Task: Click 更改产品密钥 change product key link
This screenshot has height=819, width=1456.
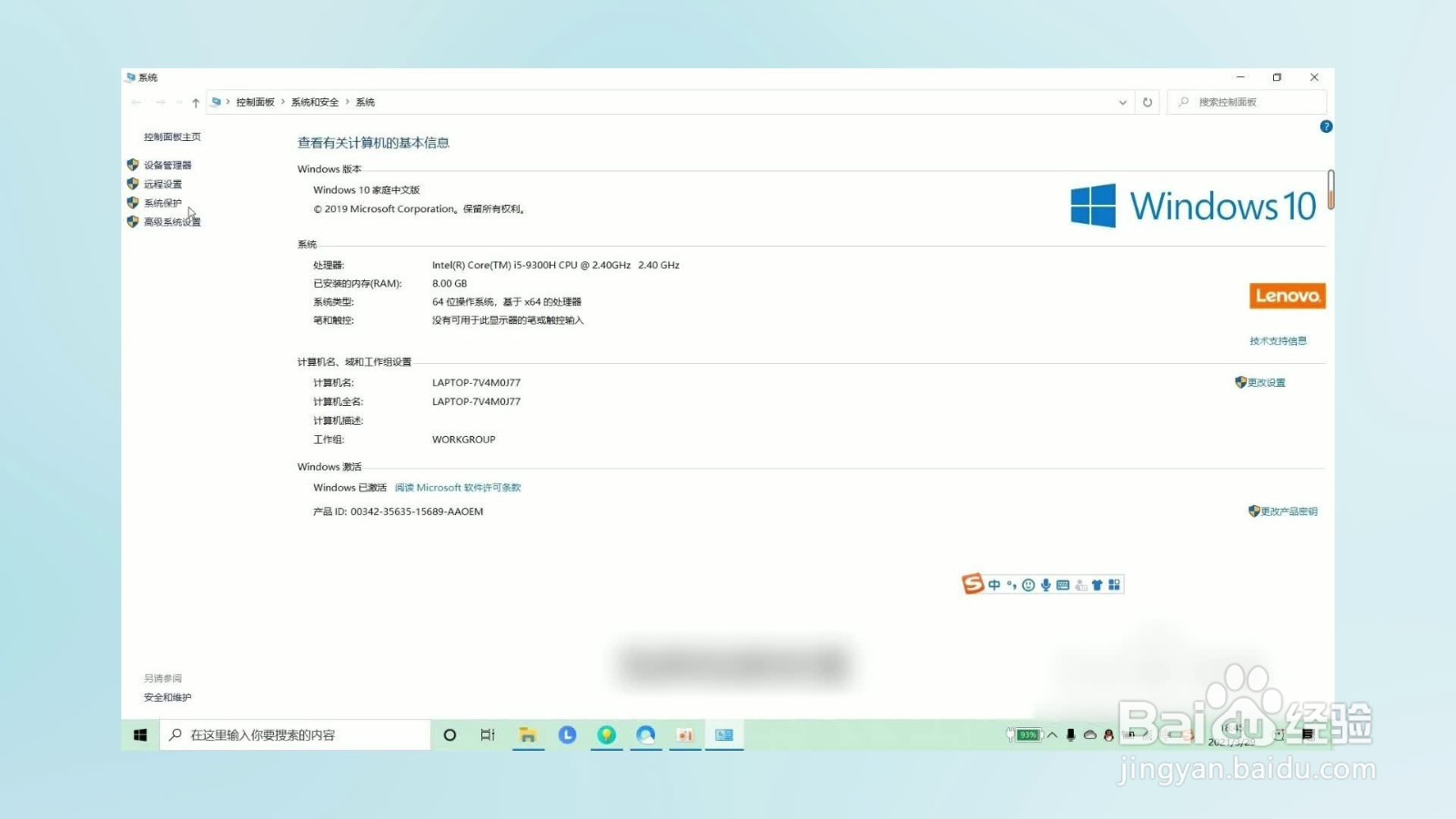Action: click(1289, 511)
